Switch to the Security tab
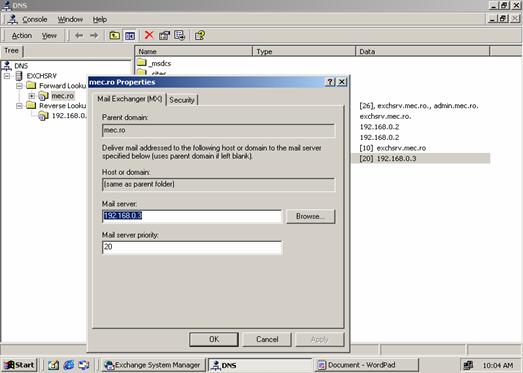Image resolution: width=523 pixels, height=373 pixels. coord(182,100)
